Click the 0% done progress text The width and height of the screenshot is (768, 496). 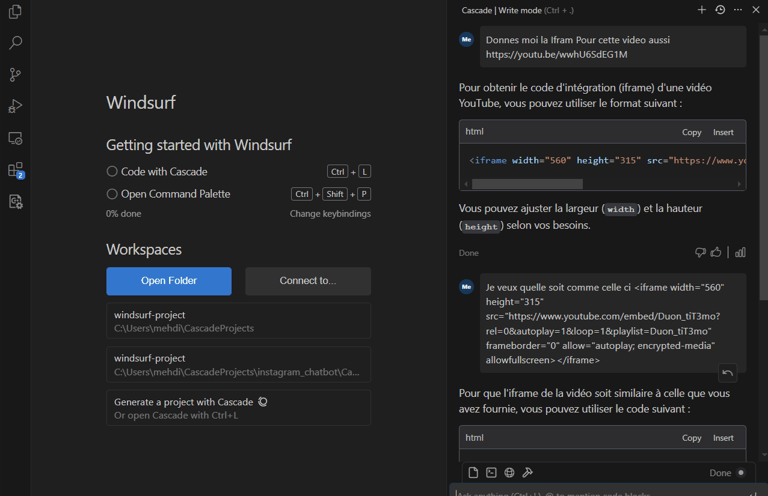coord(123,213)
